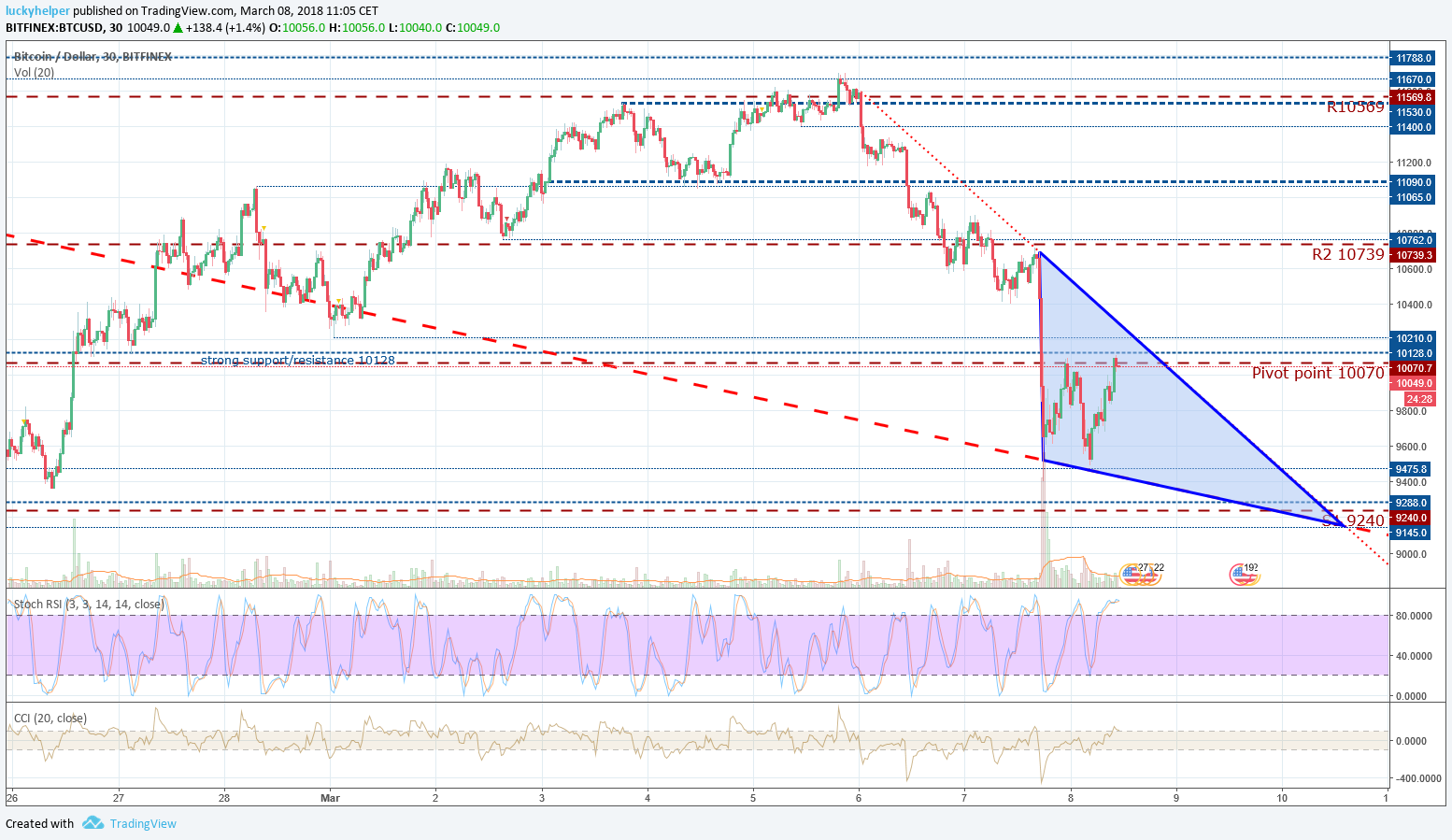Select the 10762.0 price label
1452x840 pixels.
(x=1412, y=241)
